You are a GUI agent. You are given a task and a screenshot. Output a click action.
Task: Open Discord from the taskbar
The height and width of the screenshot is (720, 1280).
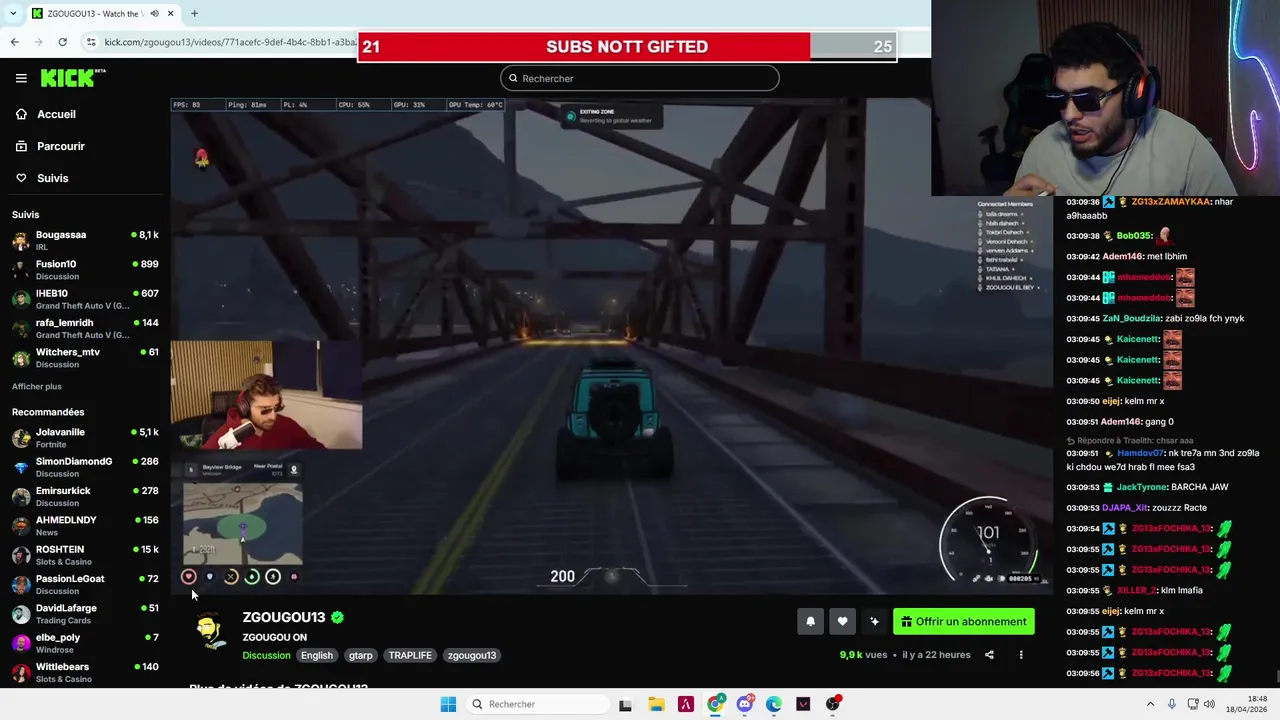click(x=744, y=704)
